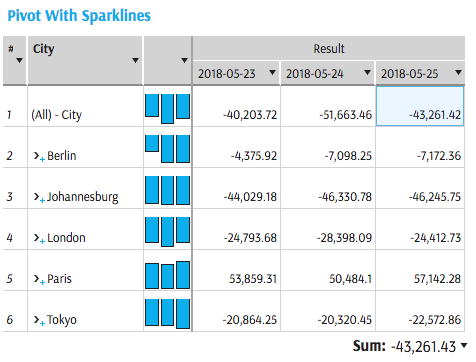Select Tokyo cell -22,572.86

click(420, 312)
